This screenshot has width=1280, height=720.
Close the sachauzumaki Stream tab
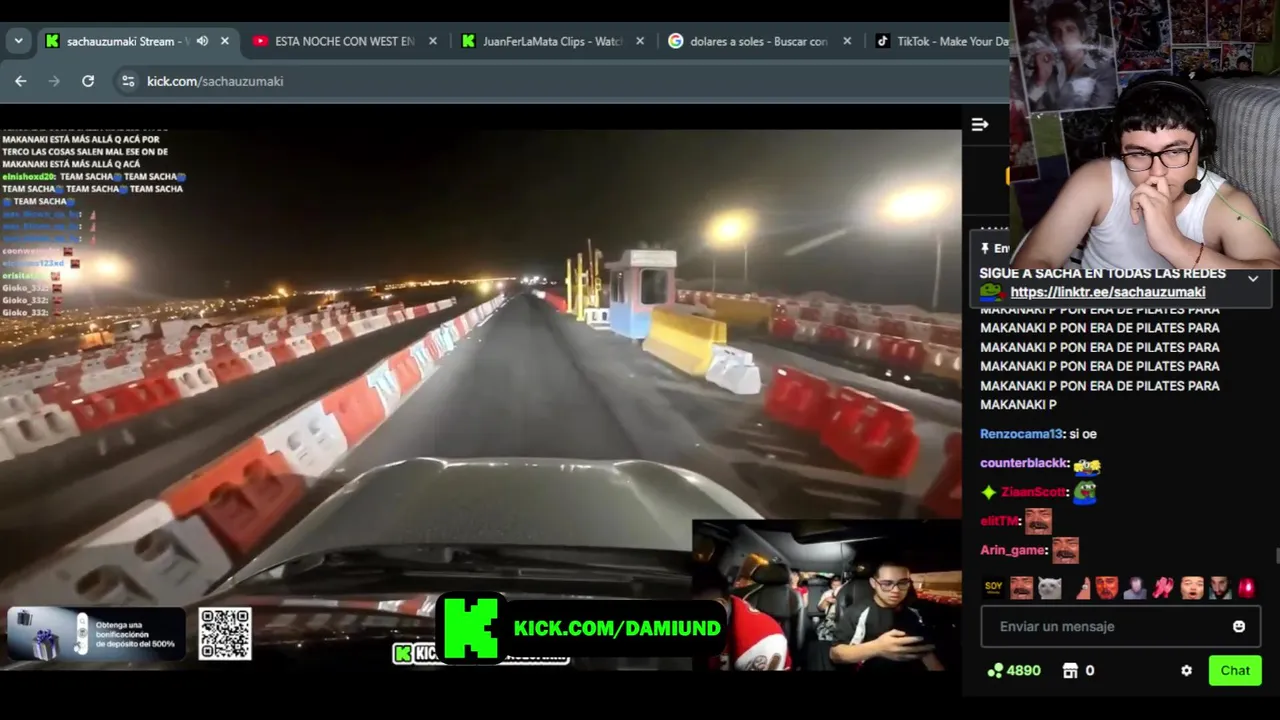pos(224,41)
